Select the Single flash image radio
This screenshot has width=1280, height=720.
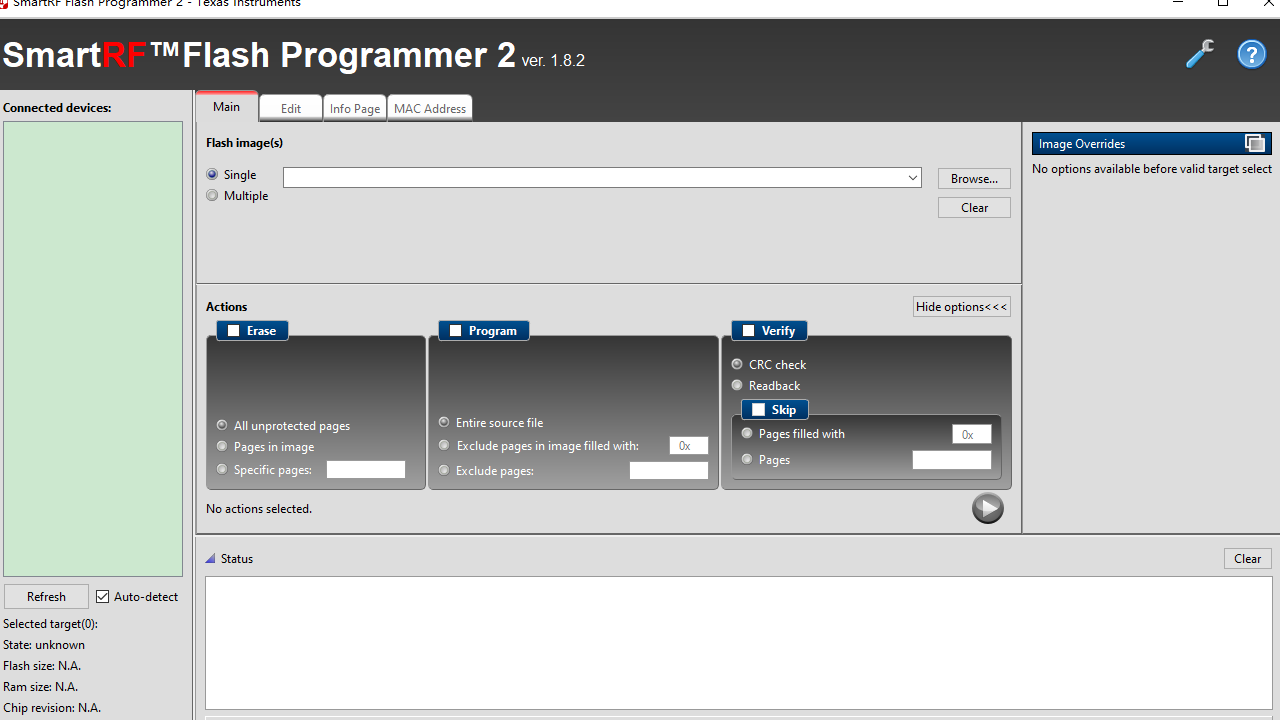[x=212, y=174]
